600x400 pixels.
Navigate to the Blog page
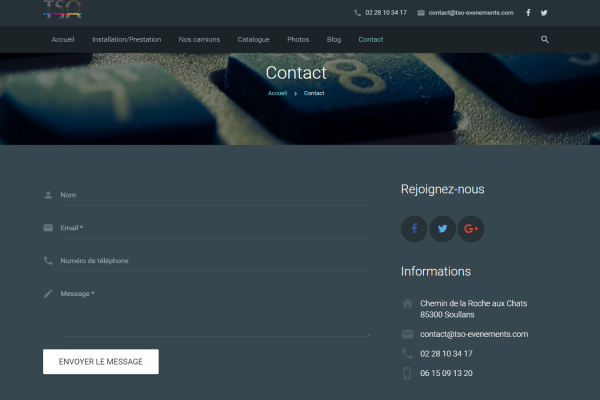(334, 39)
